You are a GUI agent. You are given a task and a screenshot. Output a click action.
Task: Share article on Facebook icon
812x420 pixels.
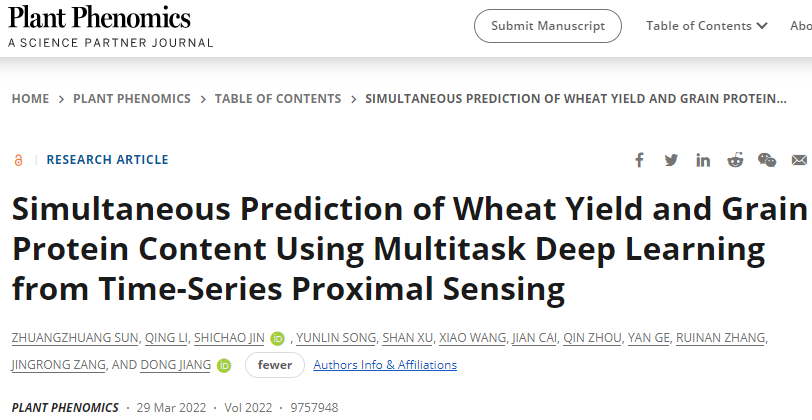click(x=640, y=160)
